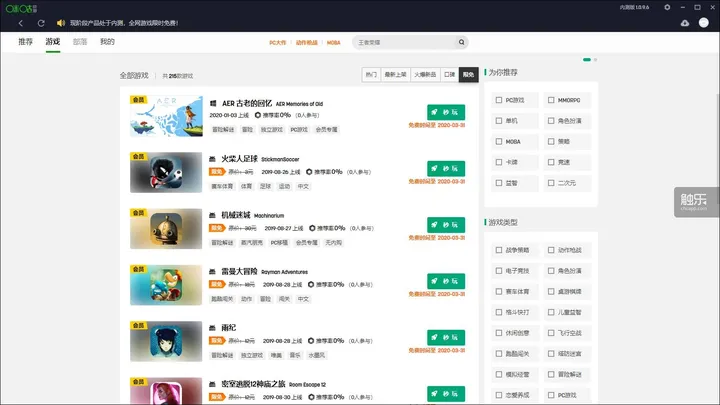Click the 限免 price badge on 火柴人足球
The height and width of the screenshot is (405, 720).
(217, 172)
